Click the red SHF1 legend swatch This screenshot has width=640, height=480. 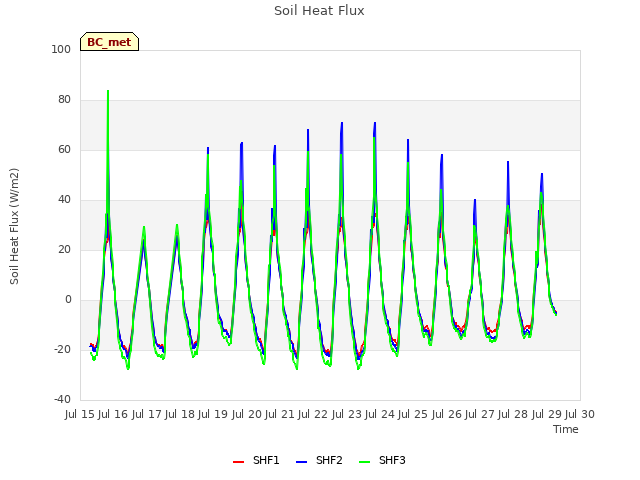tap(238, 462)
